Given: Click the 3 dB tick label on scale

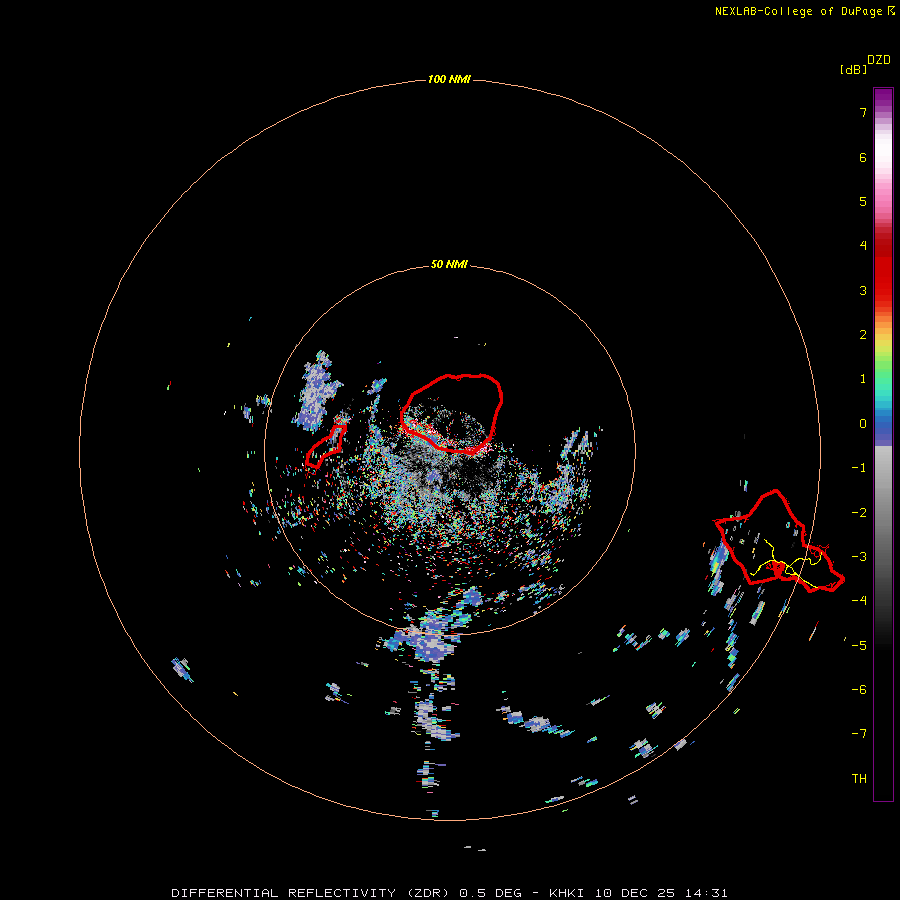Looking at the screenshot, I should click(x=863, y=290).
